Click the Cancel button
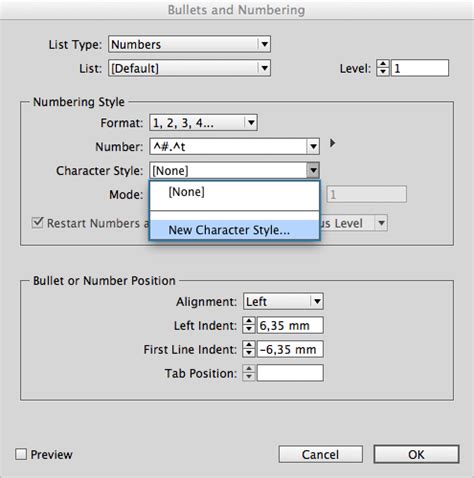The height and width of the screenshot is (478, 474). (320, 454)
